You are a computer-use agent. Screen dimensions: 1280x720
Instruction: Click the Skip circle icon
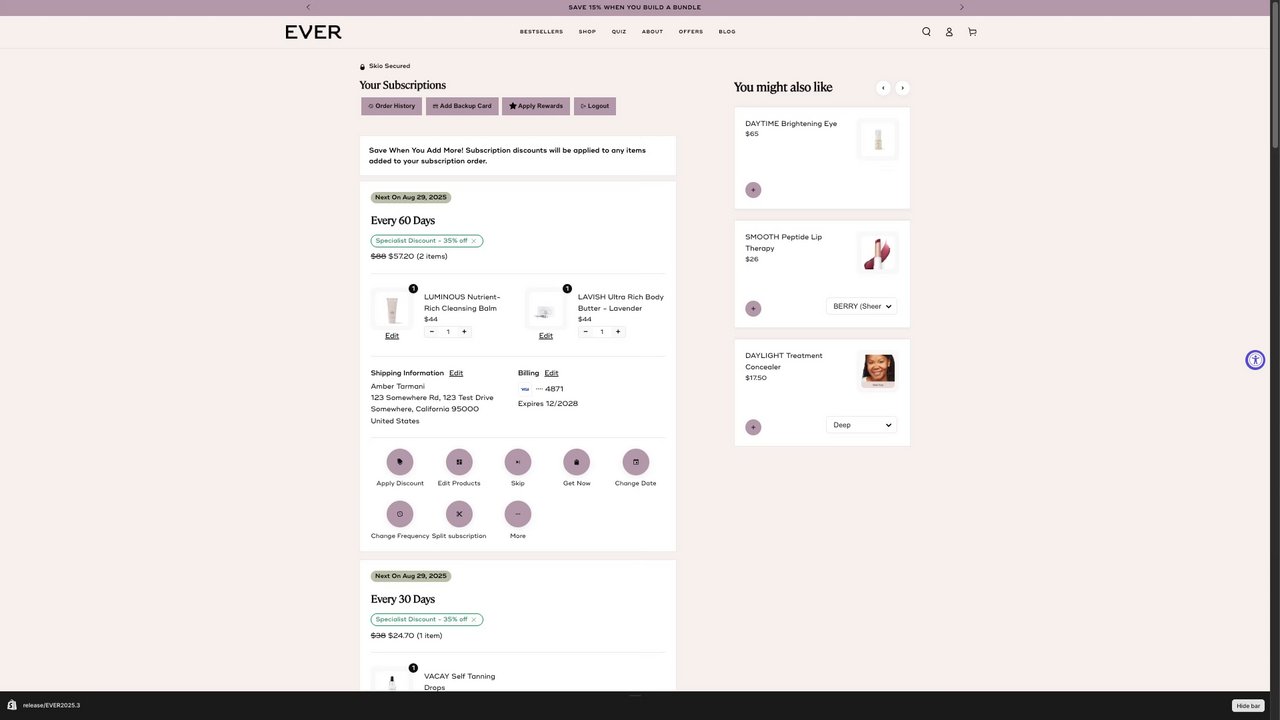(x=518, y=462)
